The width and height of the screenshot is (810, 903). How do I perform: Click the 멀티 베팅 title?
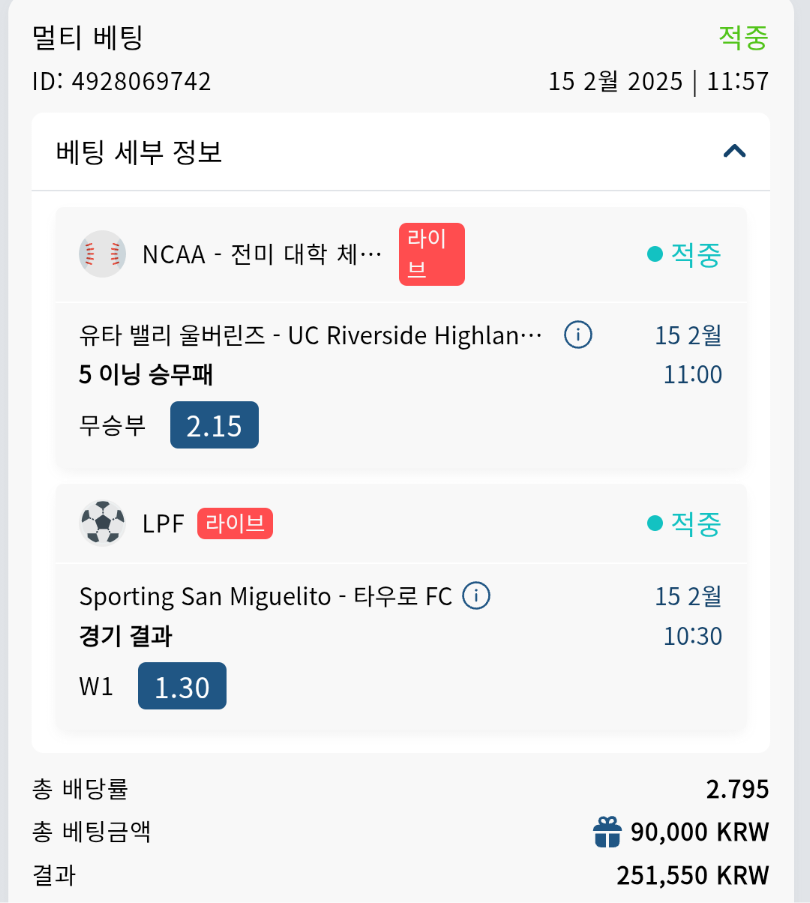88,38
